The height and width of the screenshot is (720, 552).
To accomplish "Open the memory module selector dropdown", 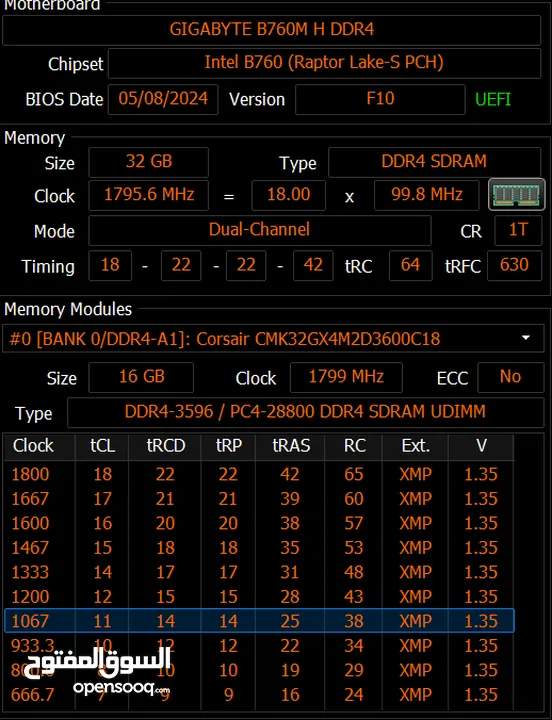I will [x=273, y=339].
